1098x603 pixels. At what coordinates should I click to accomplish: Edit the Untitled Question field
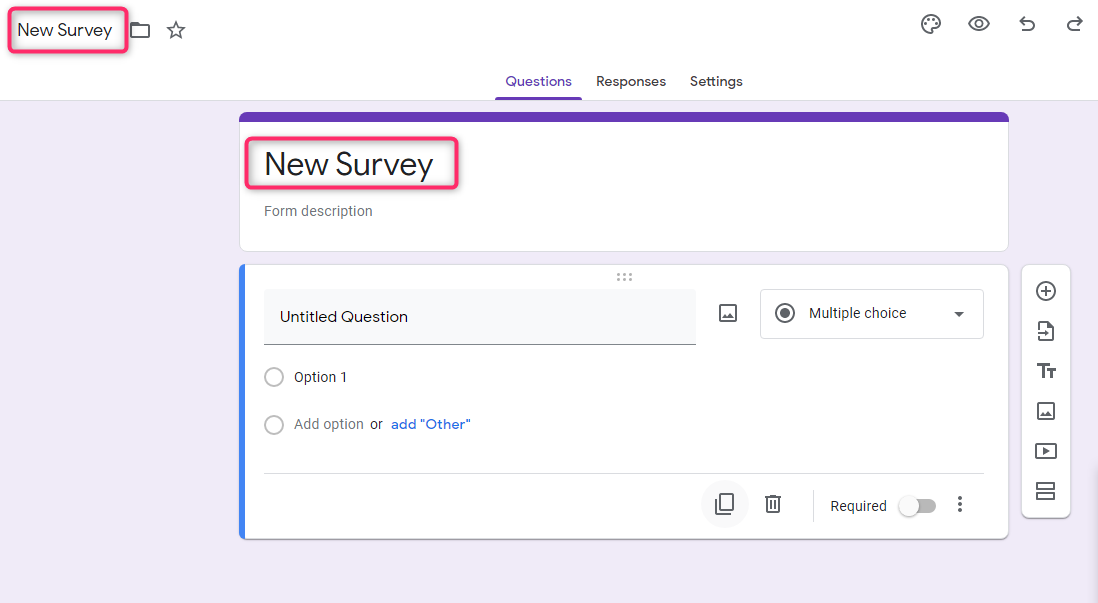click(x=480, y=317)
